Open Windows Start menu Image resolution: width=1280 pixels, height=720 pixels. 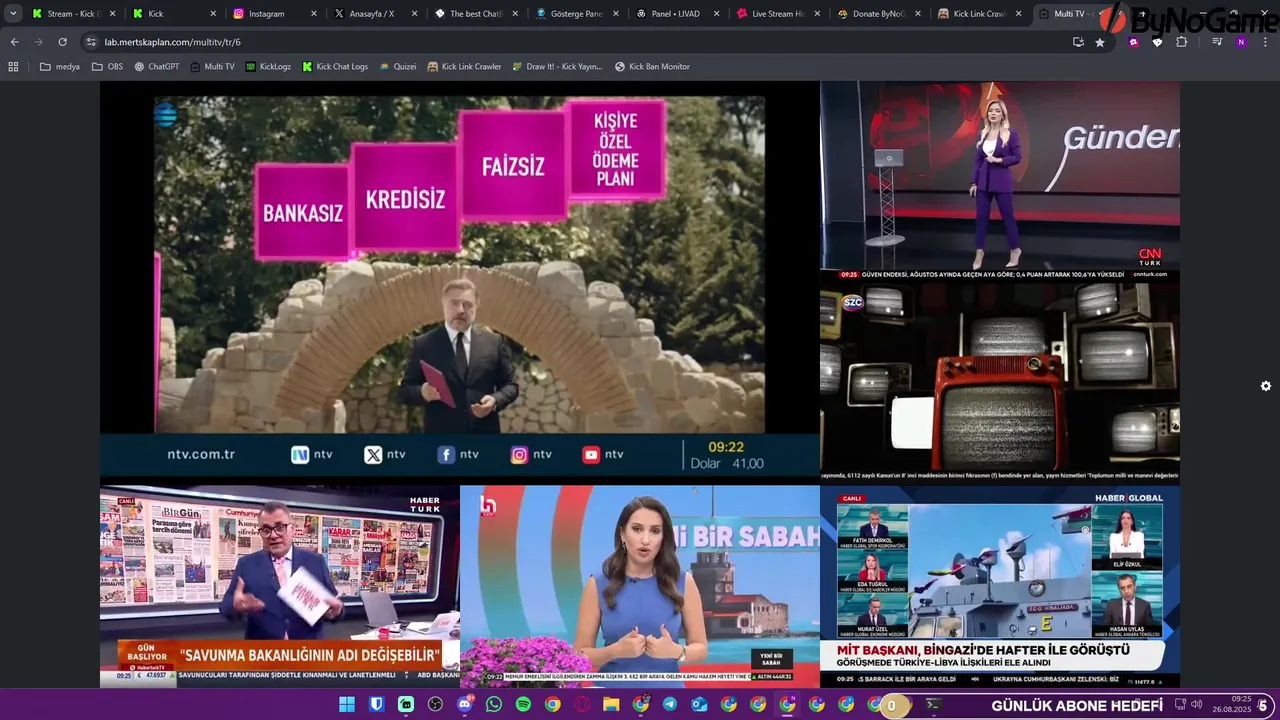(x=346, y=705)
